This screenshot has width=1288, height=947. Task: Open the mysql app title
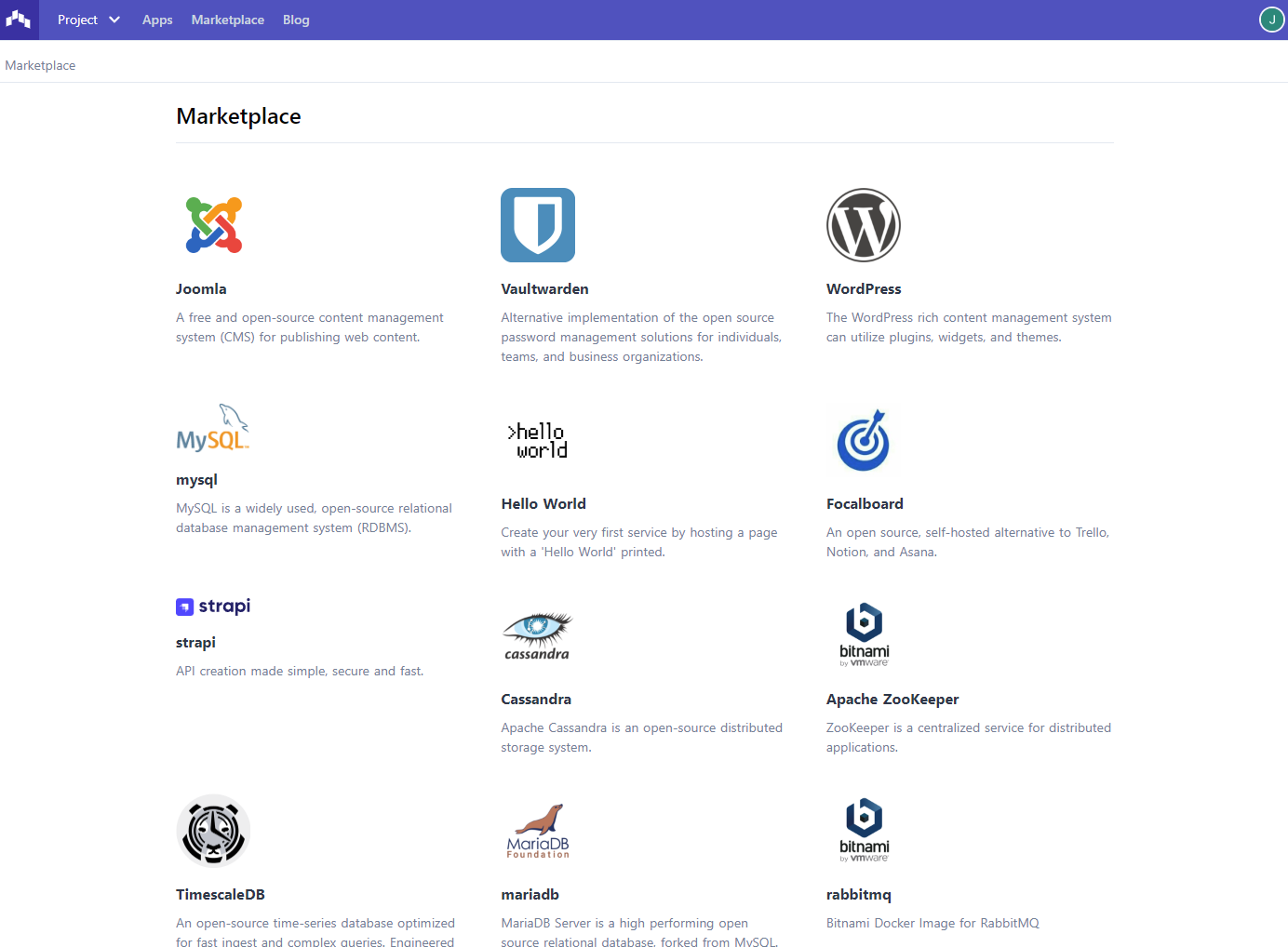196,480
